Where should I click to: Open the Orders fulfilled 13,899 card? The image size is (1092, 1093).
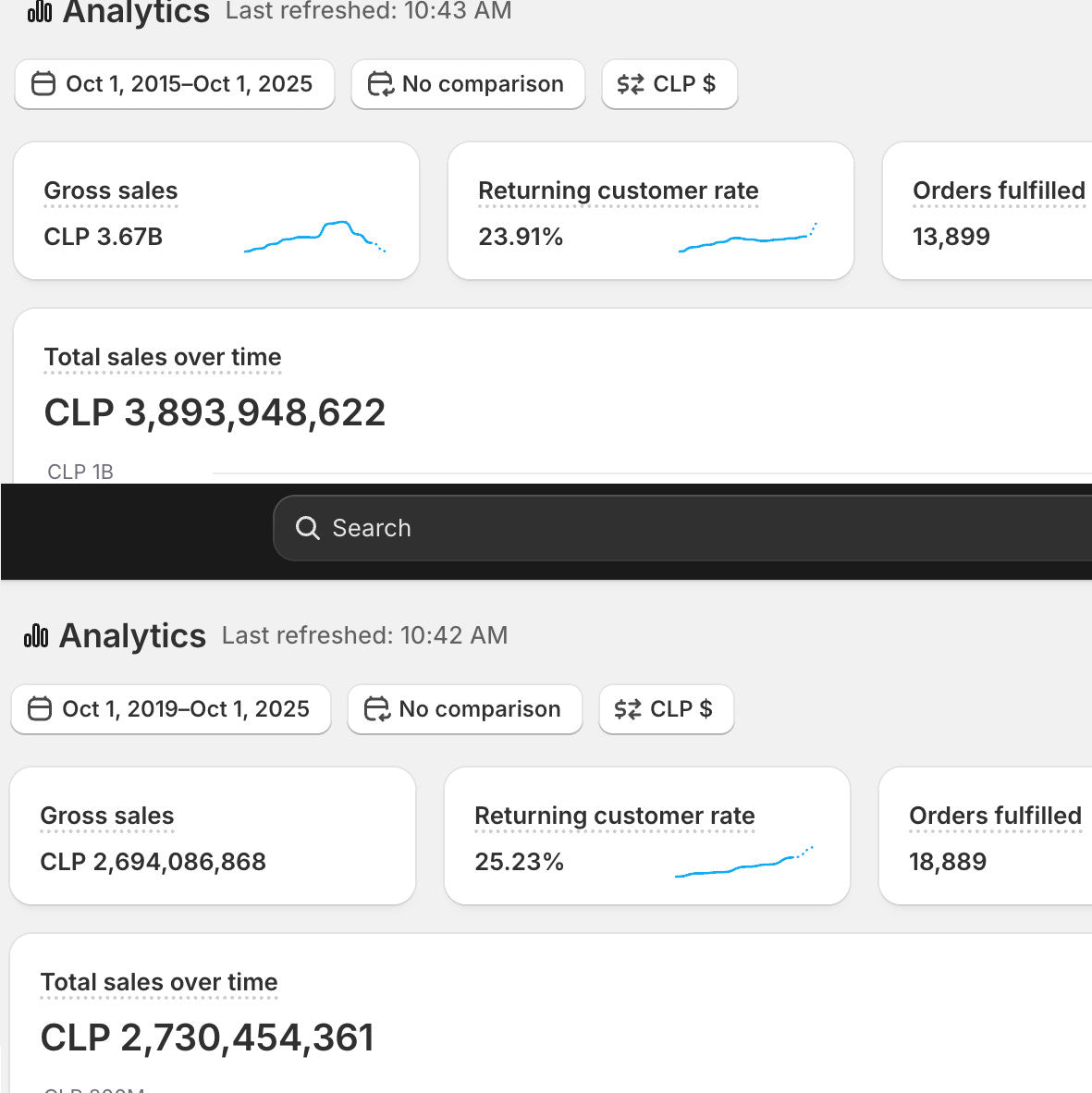[x=988, y=211]
